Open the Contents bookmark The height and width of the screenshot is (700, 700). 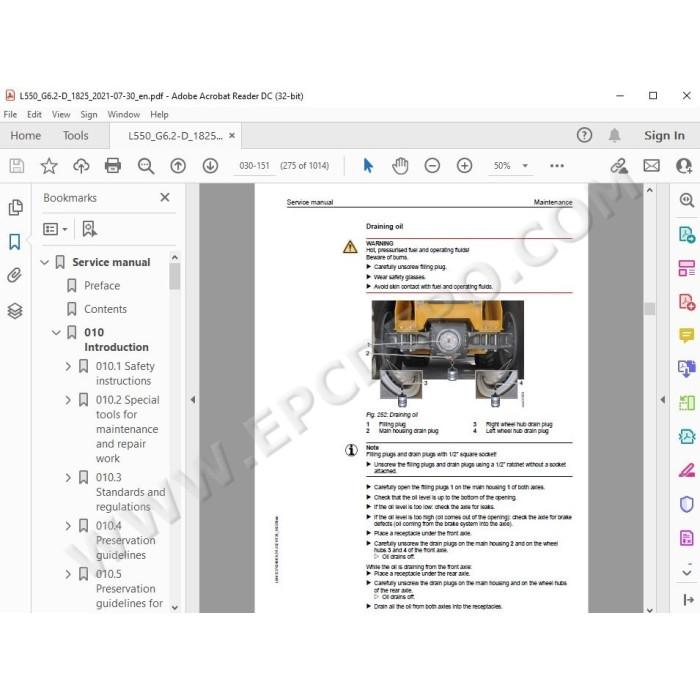pyautogui.click(x=105, y=309)
